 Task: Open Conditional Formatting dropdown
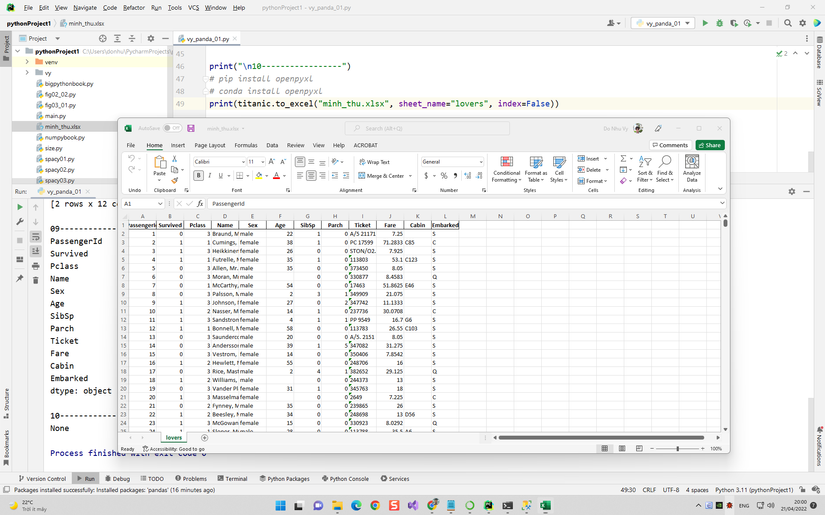pyautogui.click(x=506, y=169)
